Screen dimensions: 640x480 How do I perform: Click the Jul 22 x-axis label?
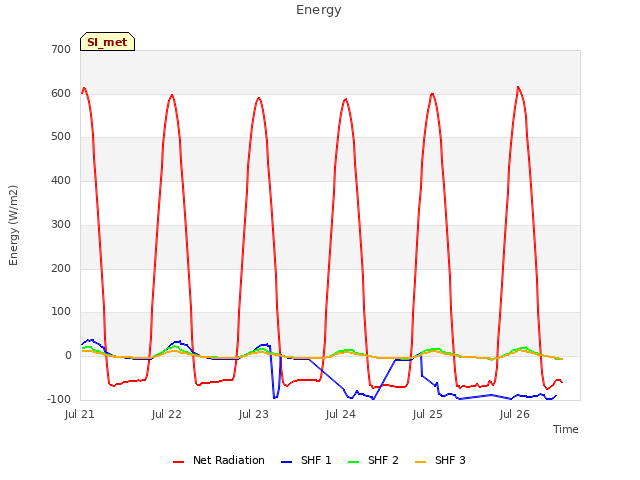pos(167,414)
